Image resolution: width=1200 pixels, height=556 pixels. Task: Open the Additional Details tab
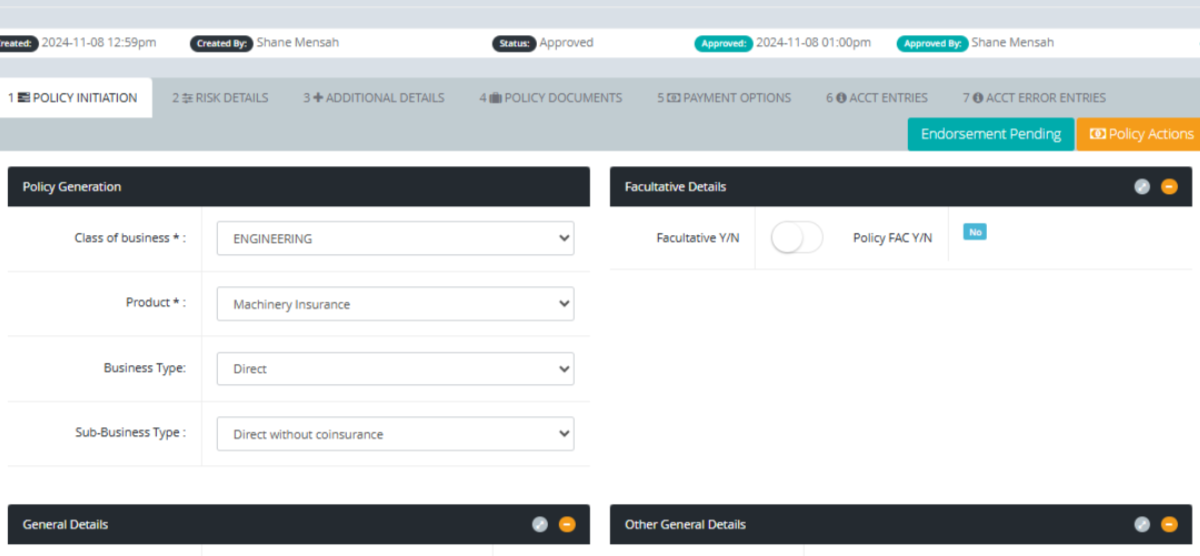pyautogui.click(x=374, y=98)
